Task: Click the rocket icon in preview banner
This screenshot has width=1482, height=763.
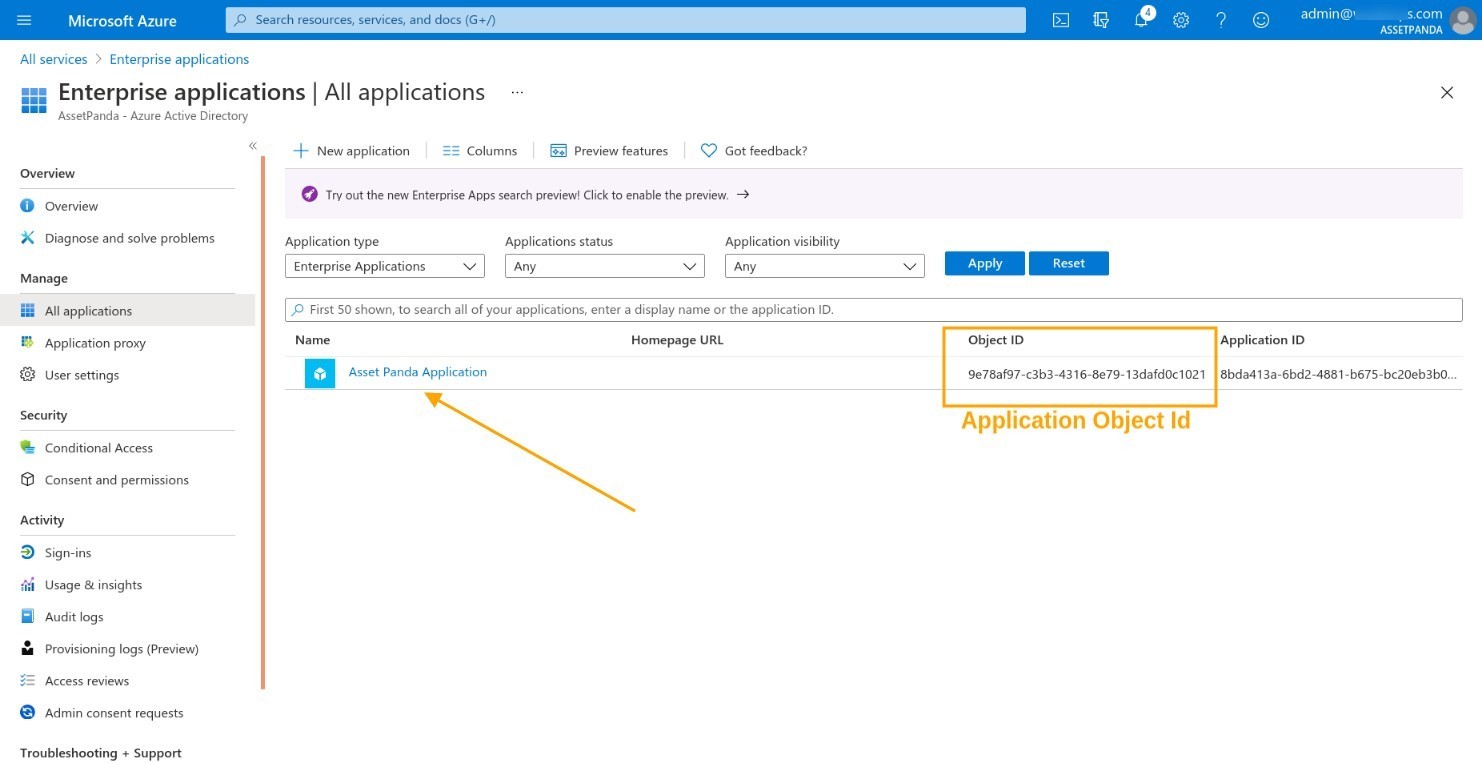Action: [x=309, y=194]
